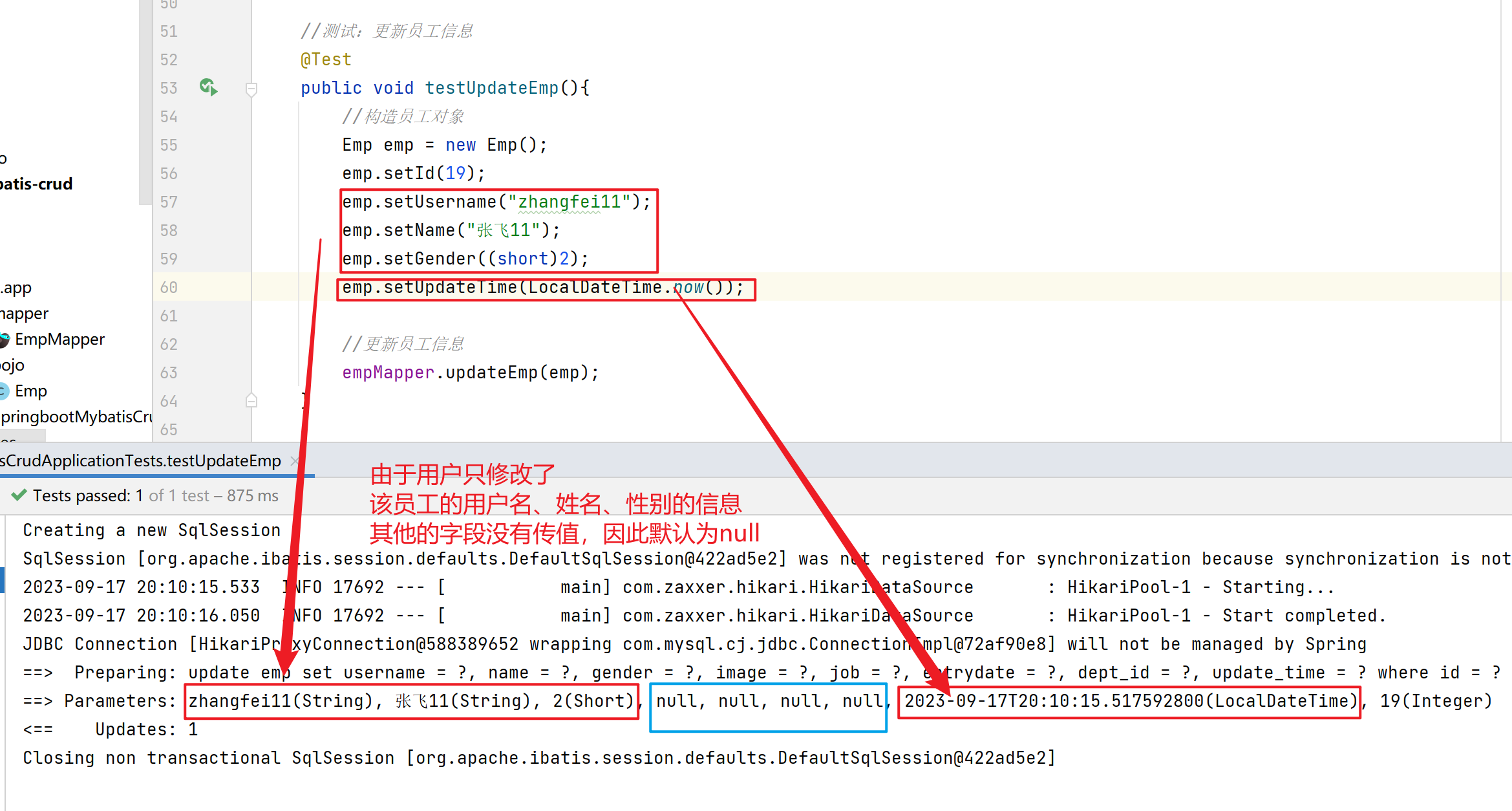Collapse the testUpdateEmp method fold marker
The image size is (1512, 811).
[x=252, y=89]
